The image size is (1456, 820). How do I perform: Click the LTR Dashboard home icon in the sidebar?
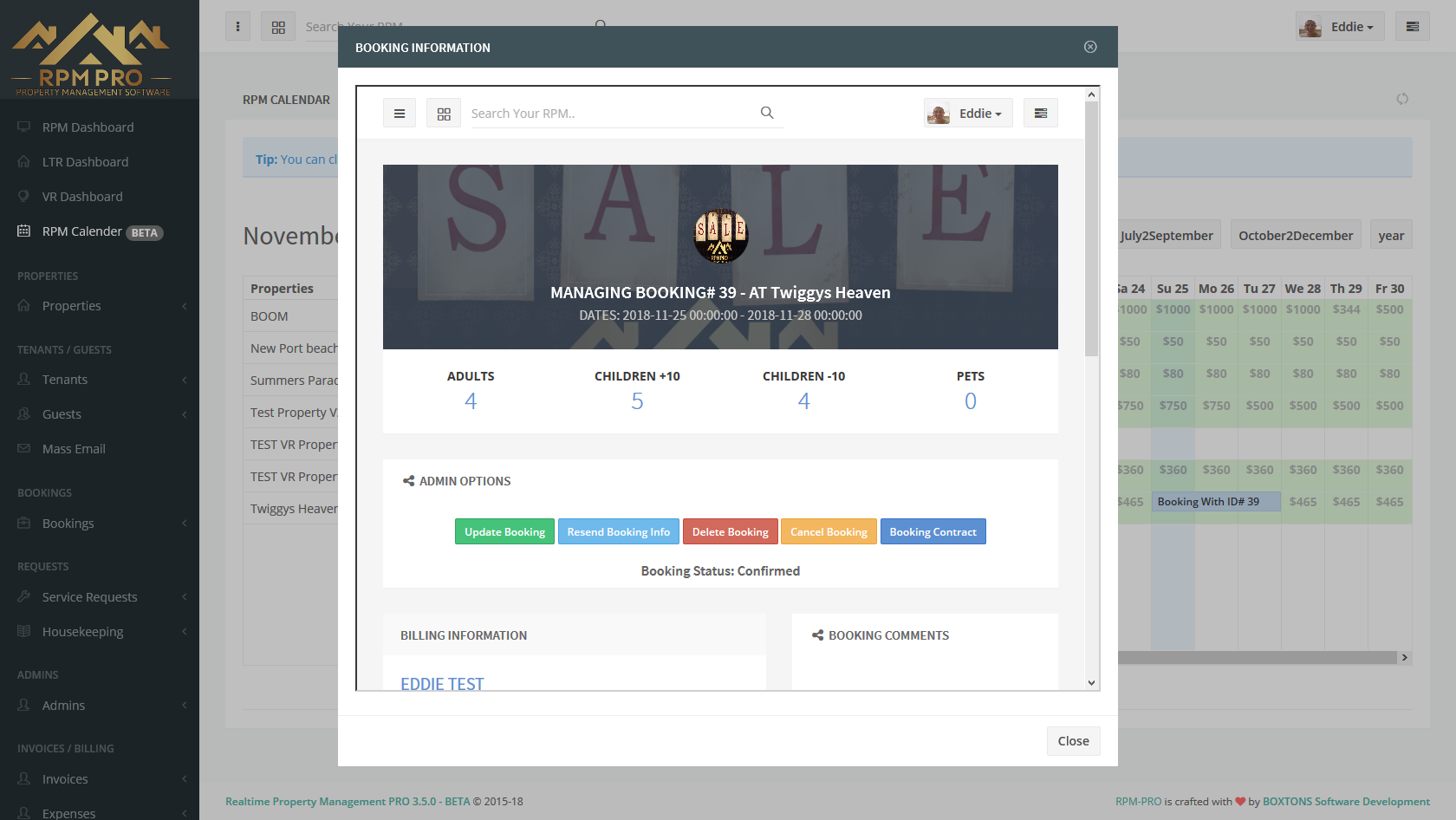click(x=24, y=162)
